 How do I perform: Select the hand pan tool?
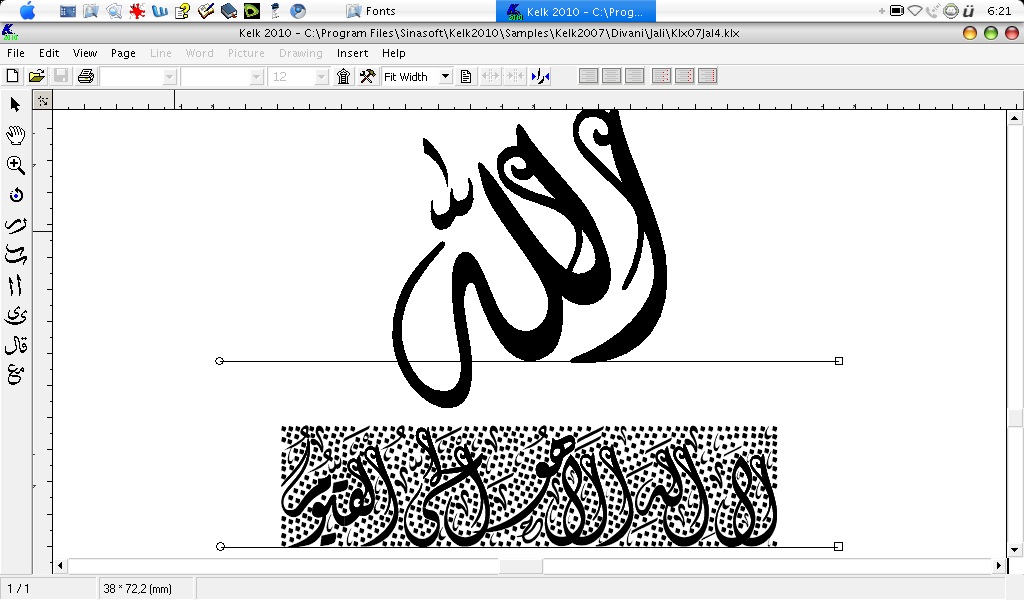tap(16, 135)
